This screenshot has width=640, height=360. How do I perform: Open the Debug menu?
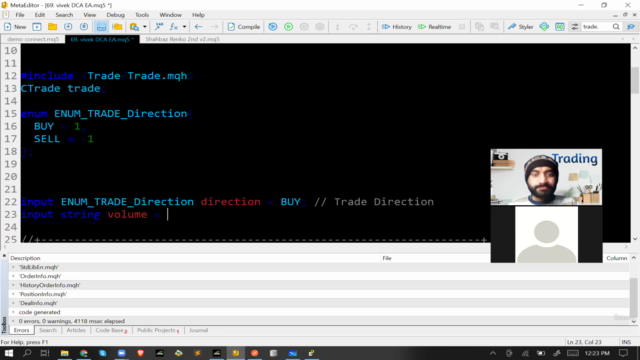pos(116,15)
